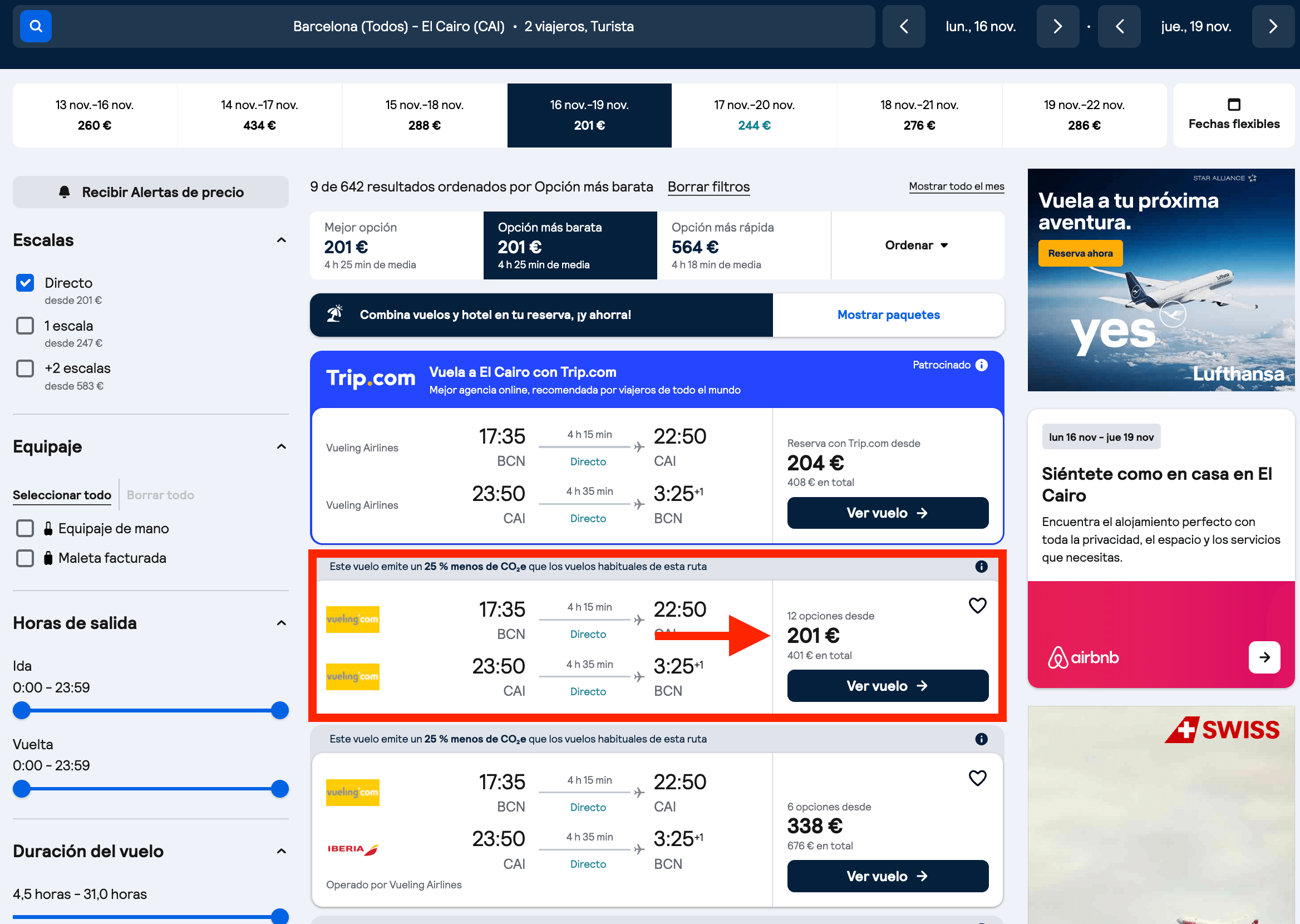Click Mostrar todo el mes link
This screenshot has height=924, width=1300.
point(957,186)
